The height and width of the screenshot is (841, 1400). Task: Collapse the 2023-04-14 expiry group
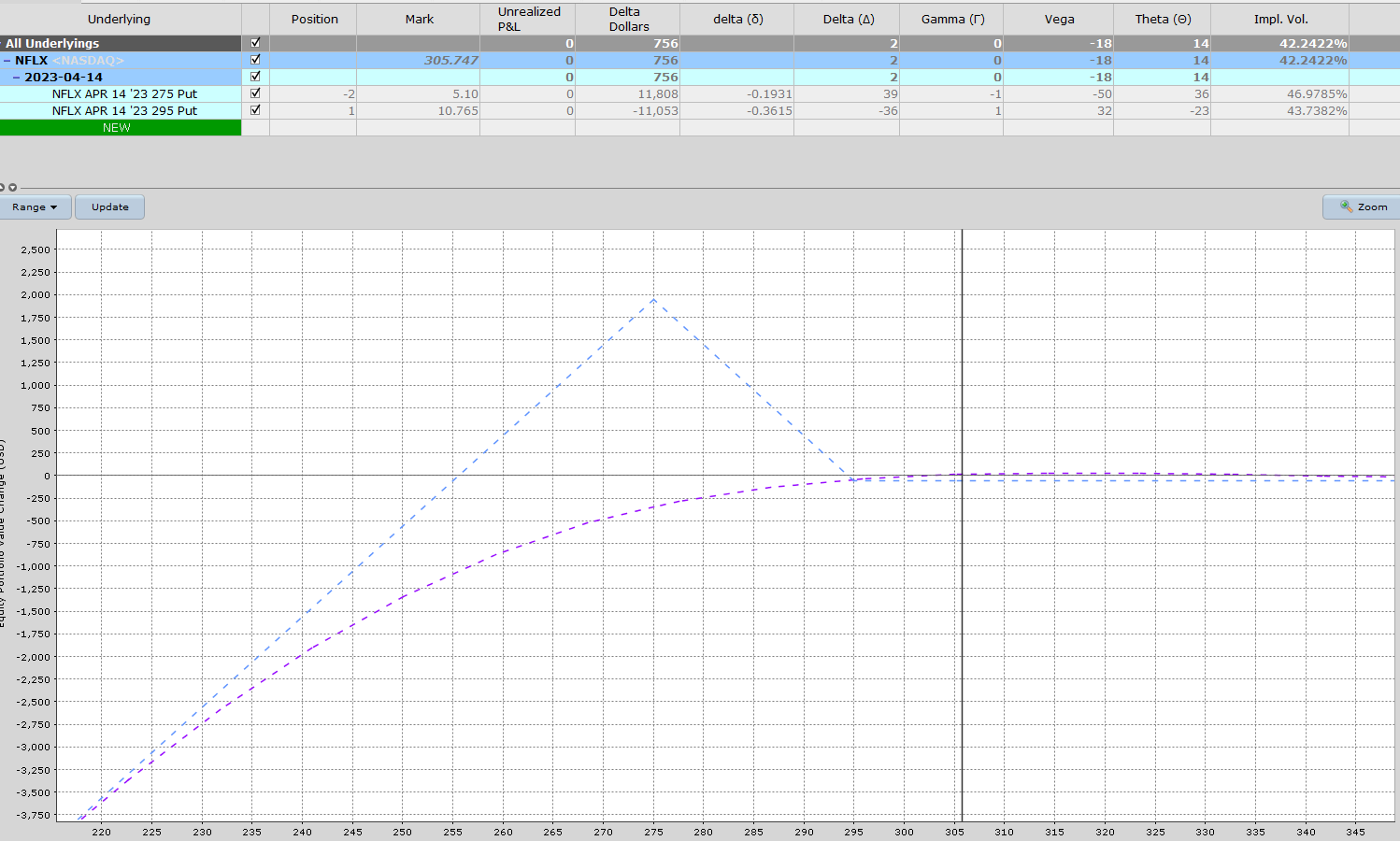tap(17, 78)
